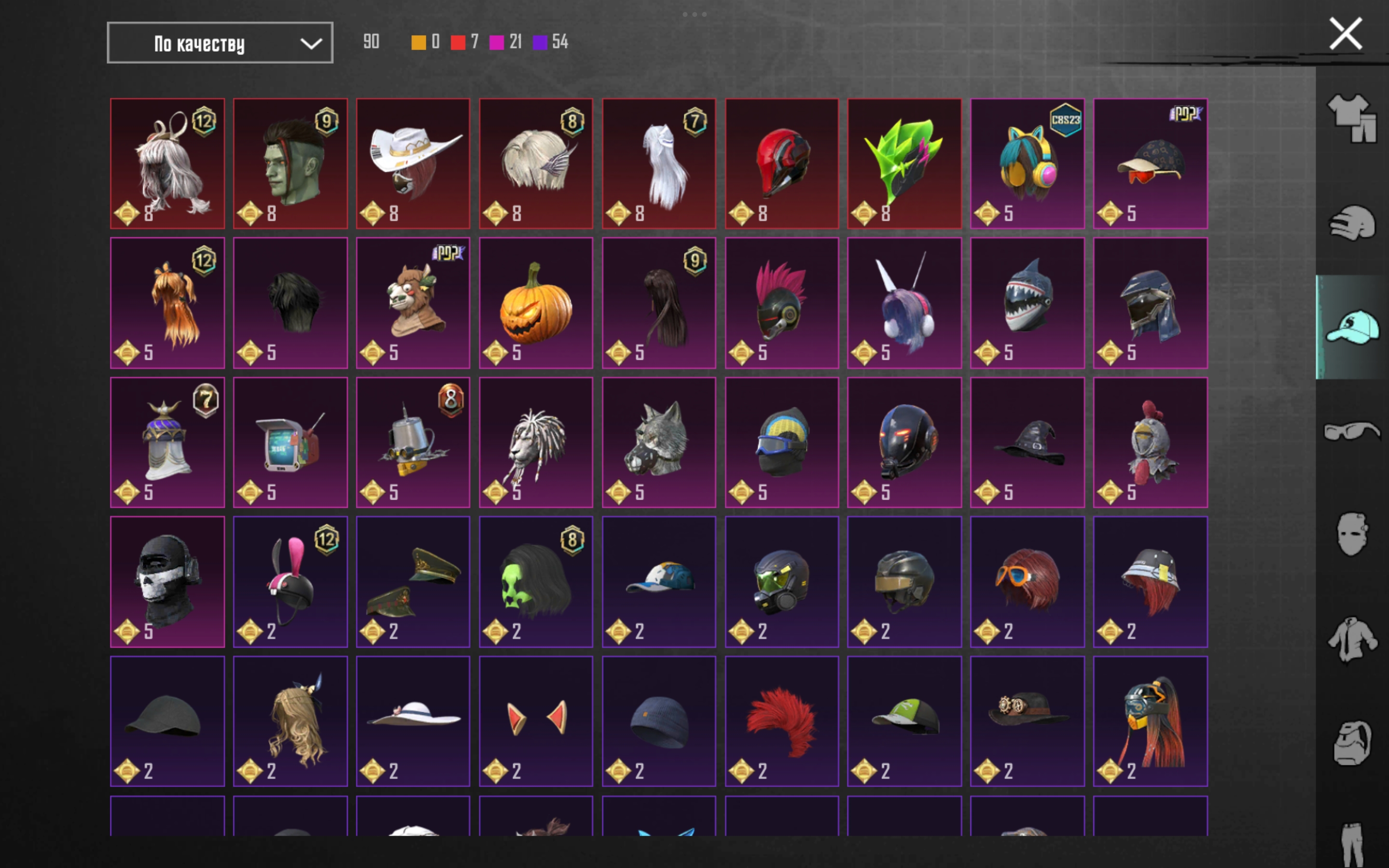This screenshot has height=868, width=1389.
Task: Select the green crystal headpiece item
Action: [x=904, y=163]
